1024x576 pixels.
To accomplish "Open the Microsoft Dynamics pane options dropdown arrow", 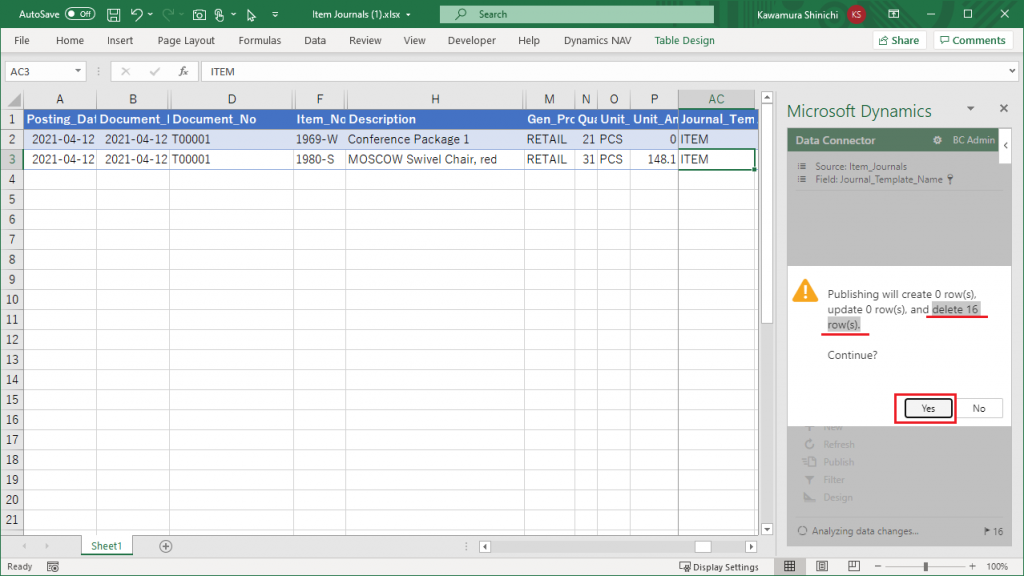I will click(x=970, y=109).
